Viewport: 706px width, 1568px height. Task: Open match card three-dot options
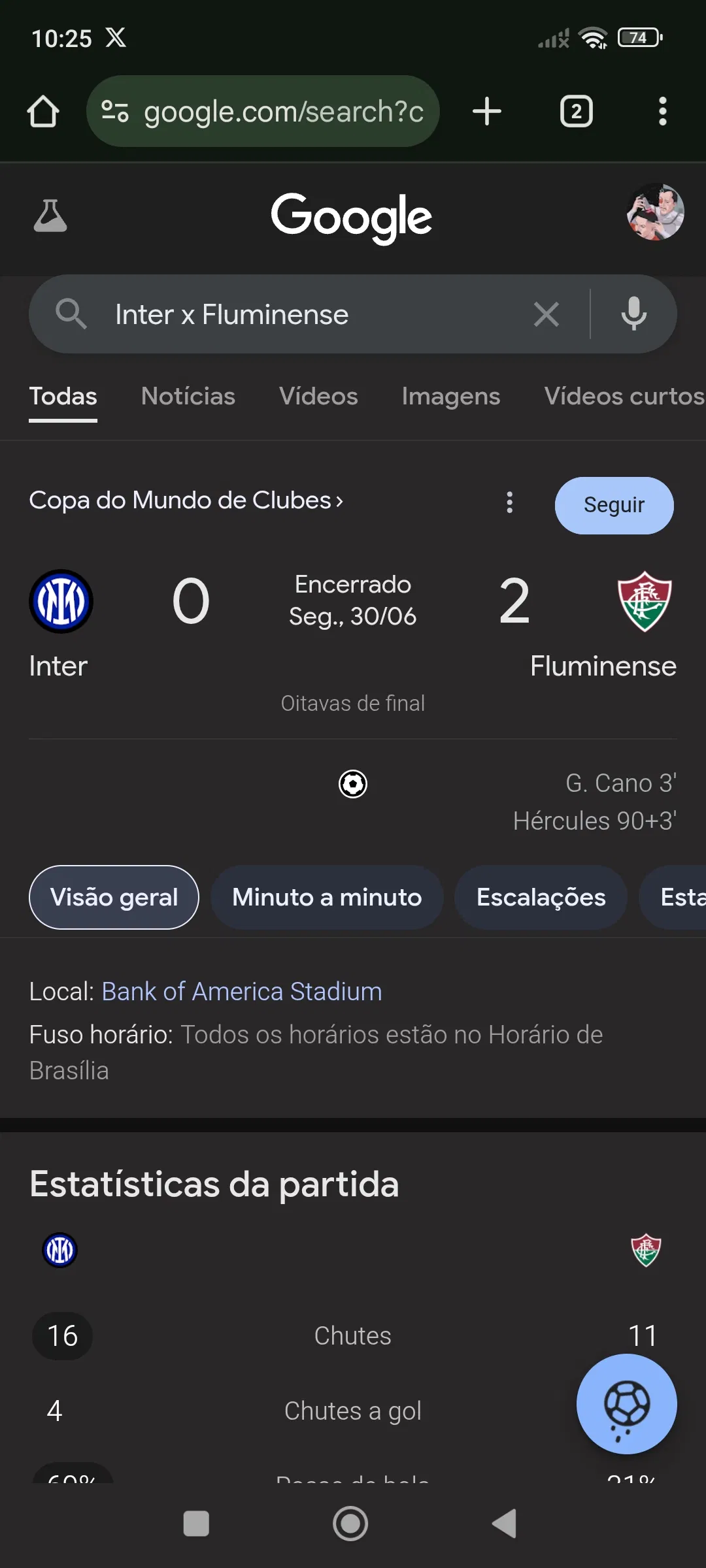tap(510, 502)
